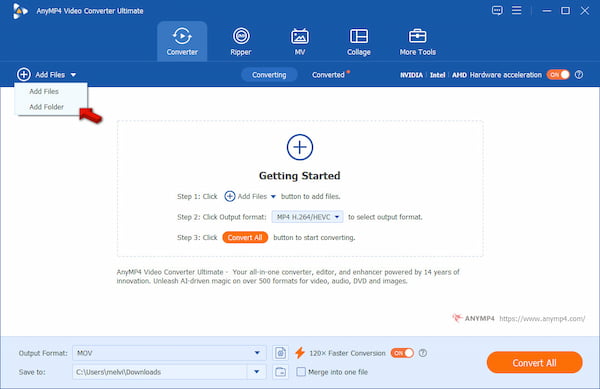Maximize the AnyMP4 window
The height and width of the screenshot is (389, 600).
tap(565, 11)
